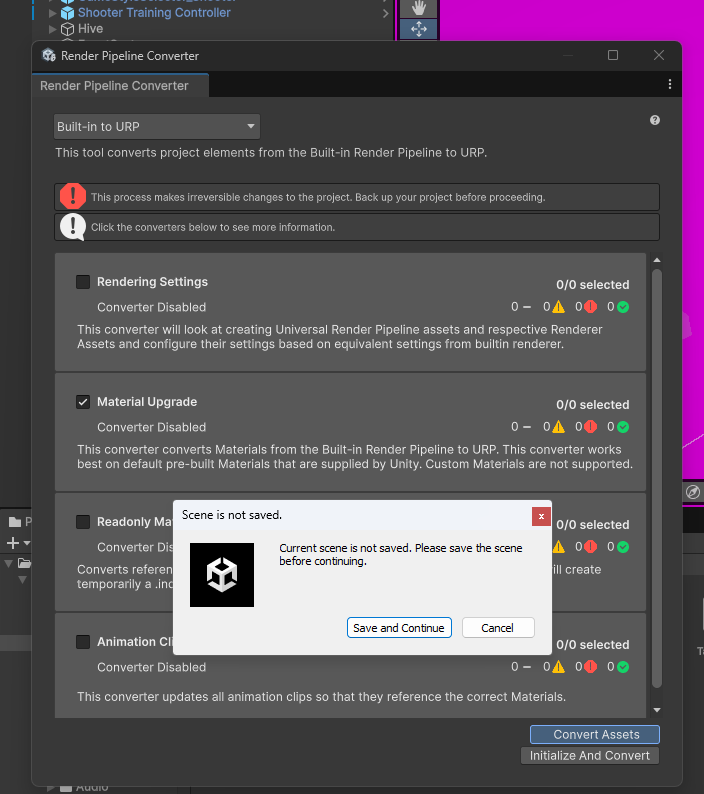Click the white info speech bubble icon
The height and width of the screenshot is (794, 704).
(x=73, y=227)
